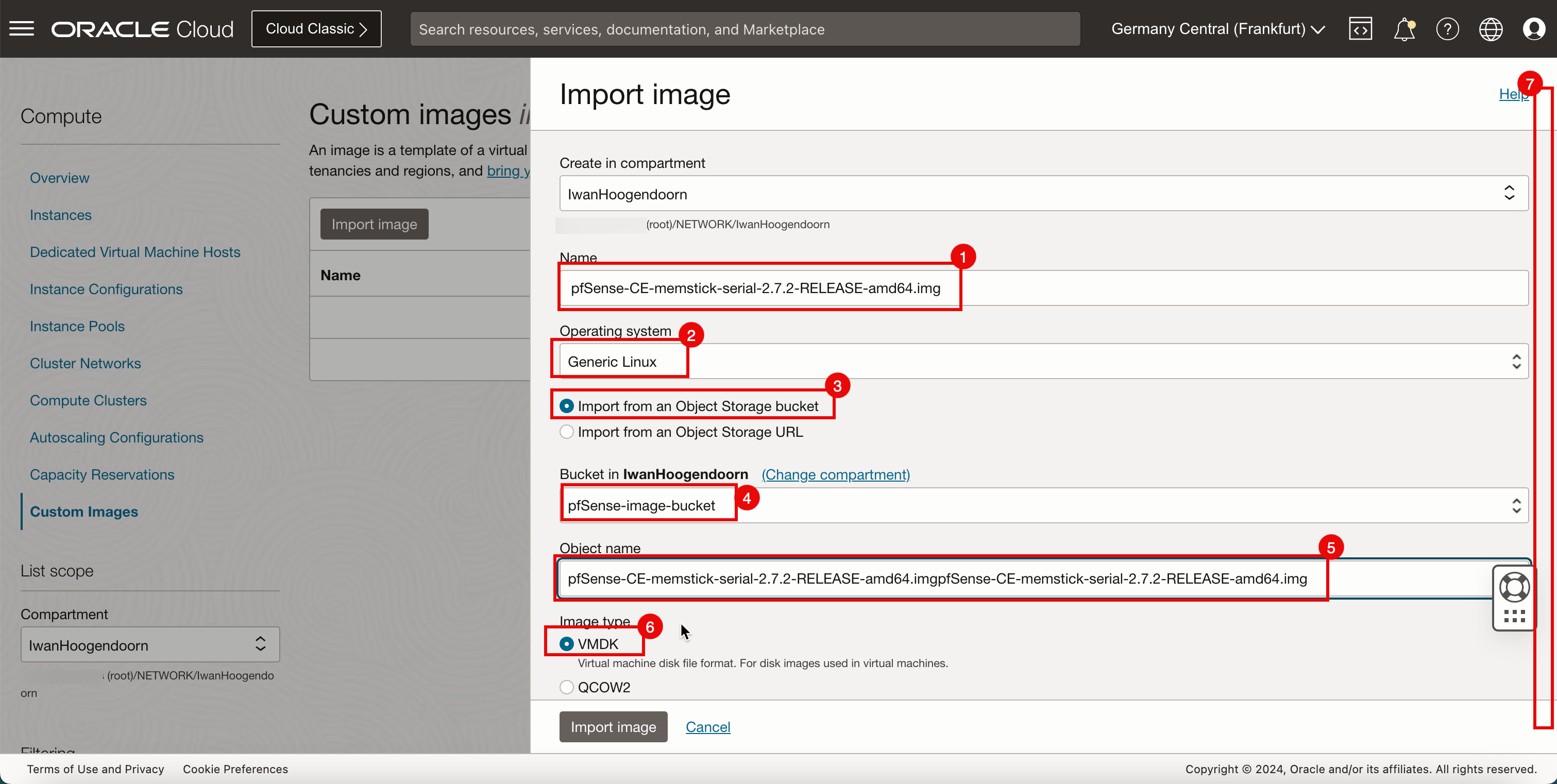
Task: Open the language globe icon
Action: [1491, 29]
